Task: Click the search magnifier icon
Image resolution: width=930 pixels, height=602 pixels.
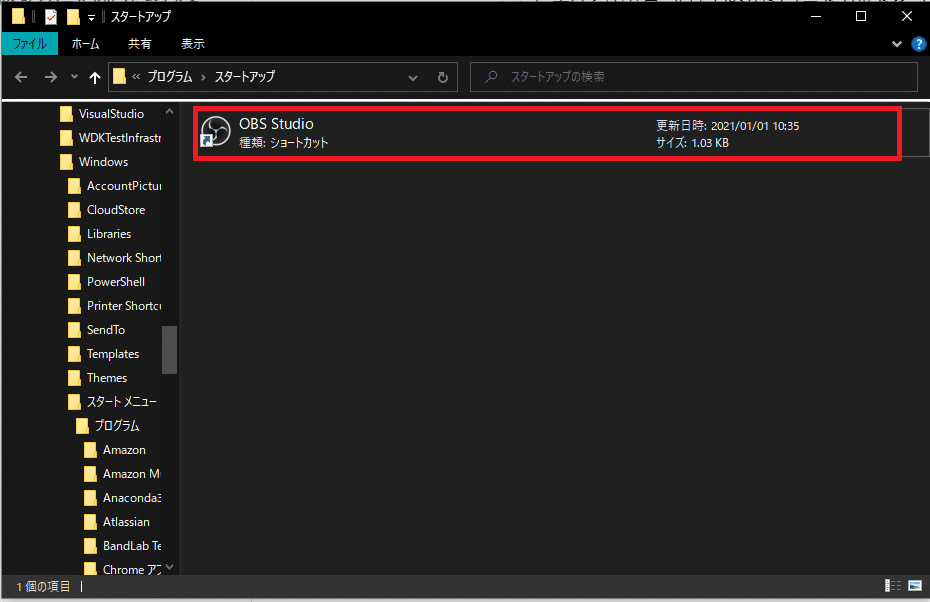Action: [491, 77]
